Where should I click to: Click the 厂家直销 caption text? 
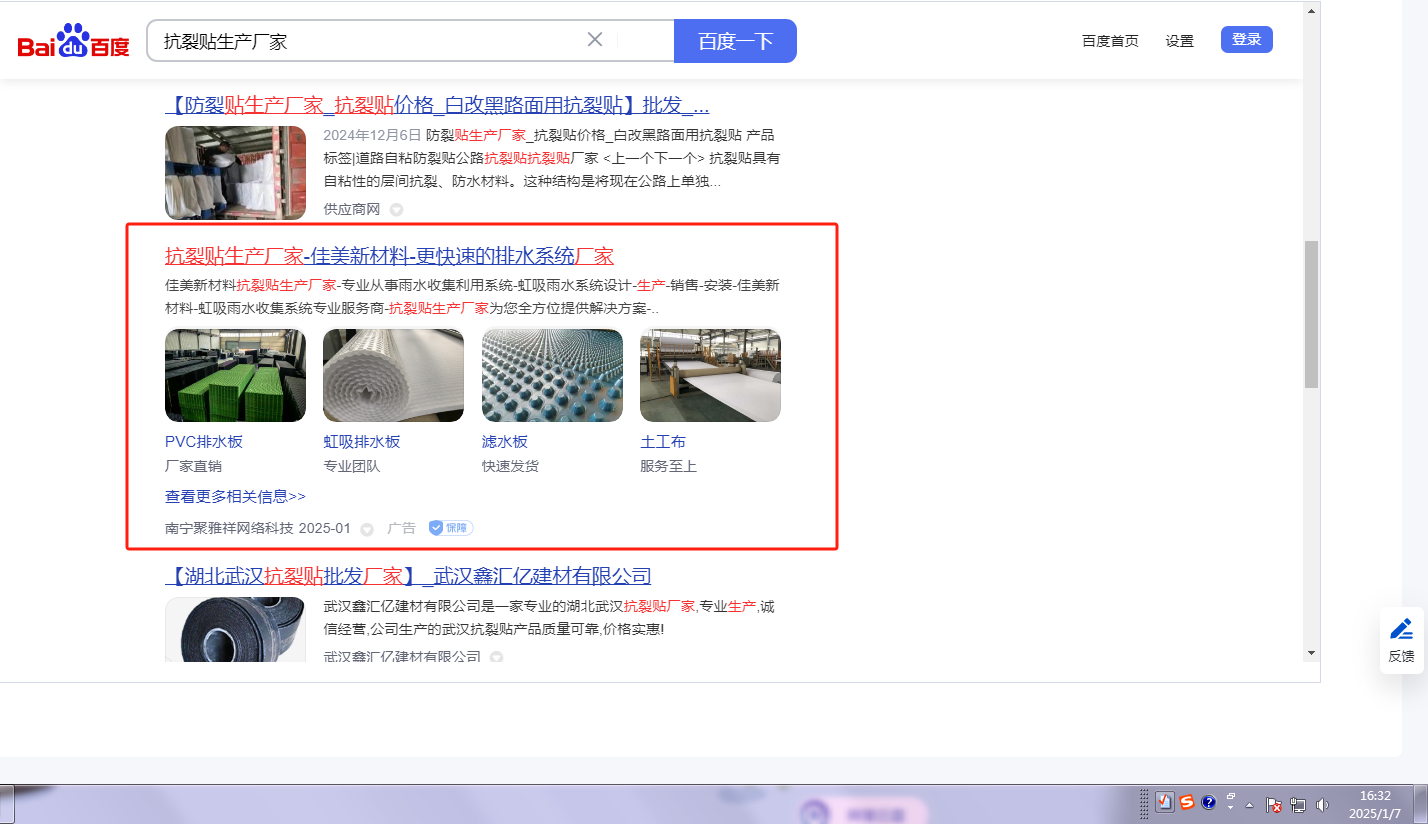[193, 466]
